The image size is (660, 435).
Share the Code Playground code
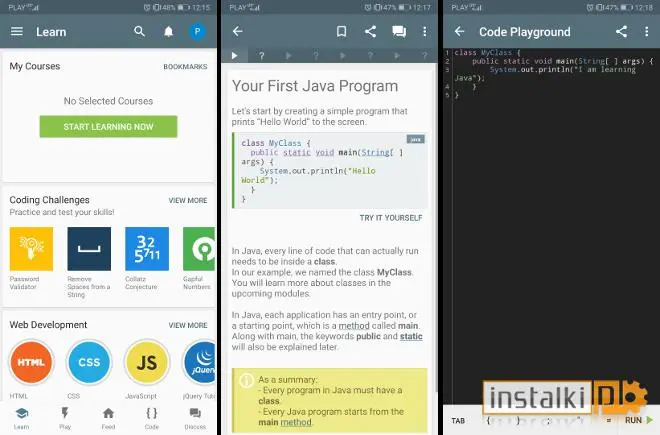pyautogui.click(x=621, y=32)
